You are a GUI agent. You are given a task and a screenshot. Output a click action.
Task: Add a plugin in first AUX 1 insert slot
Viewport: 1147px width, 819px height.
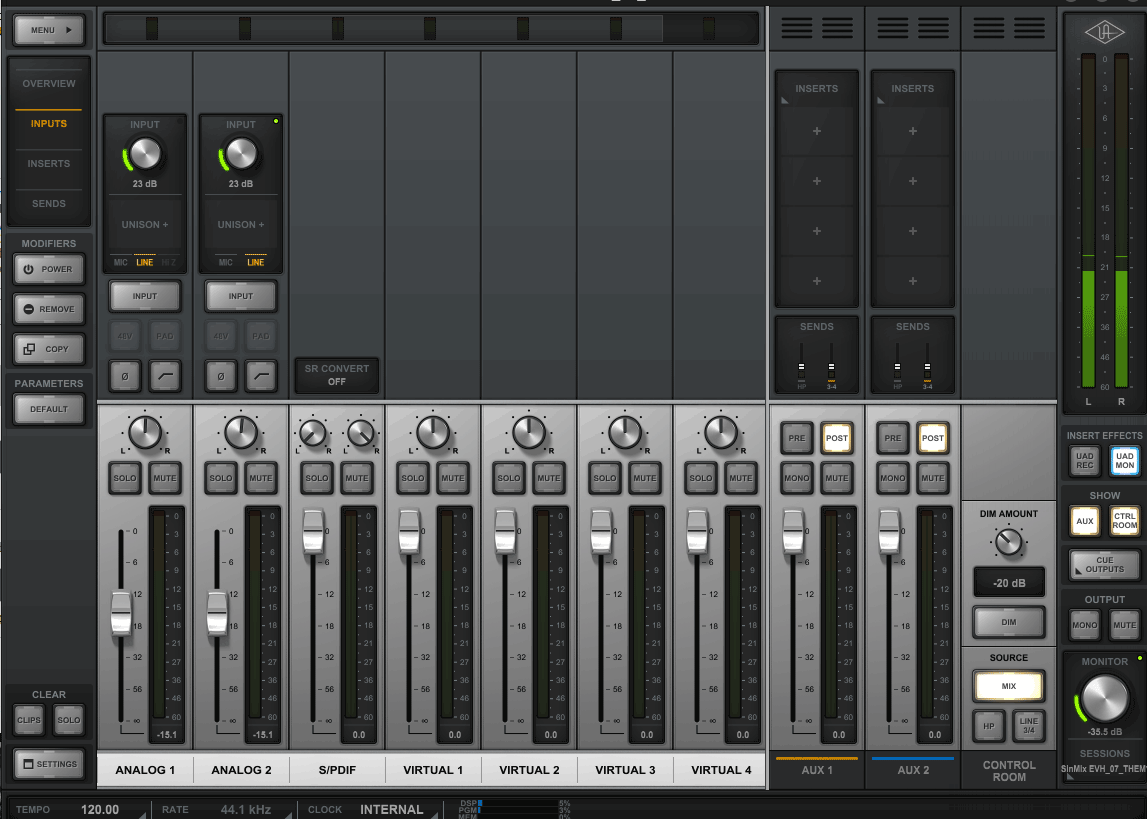coord(817,132)
